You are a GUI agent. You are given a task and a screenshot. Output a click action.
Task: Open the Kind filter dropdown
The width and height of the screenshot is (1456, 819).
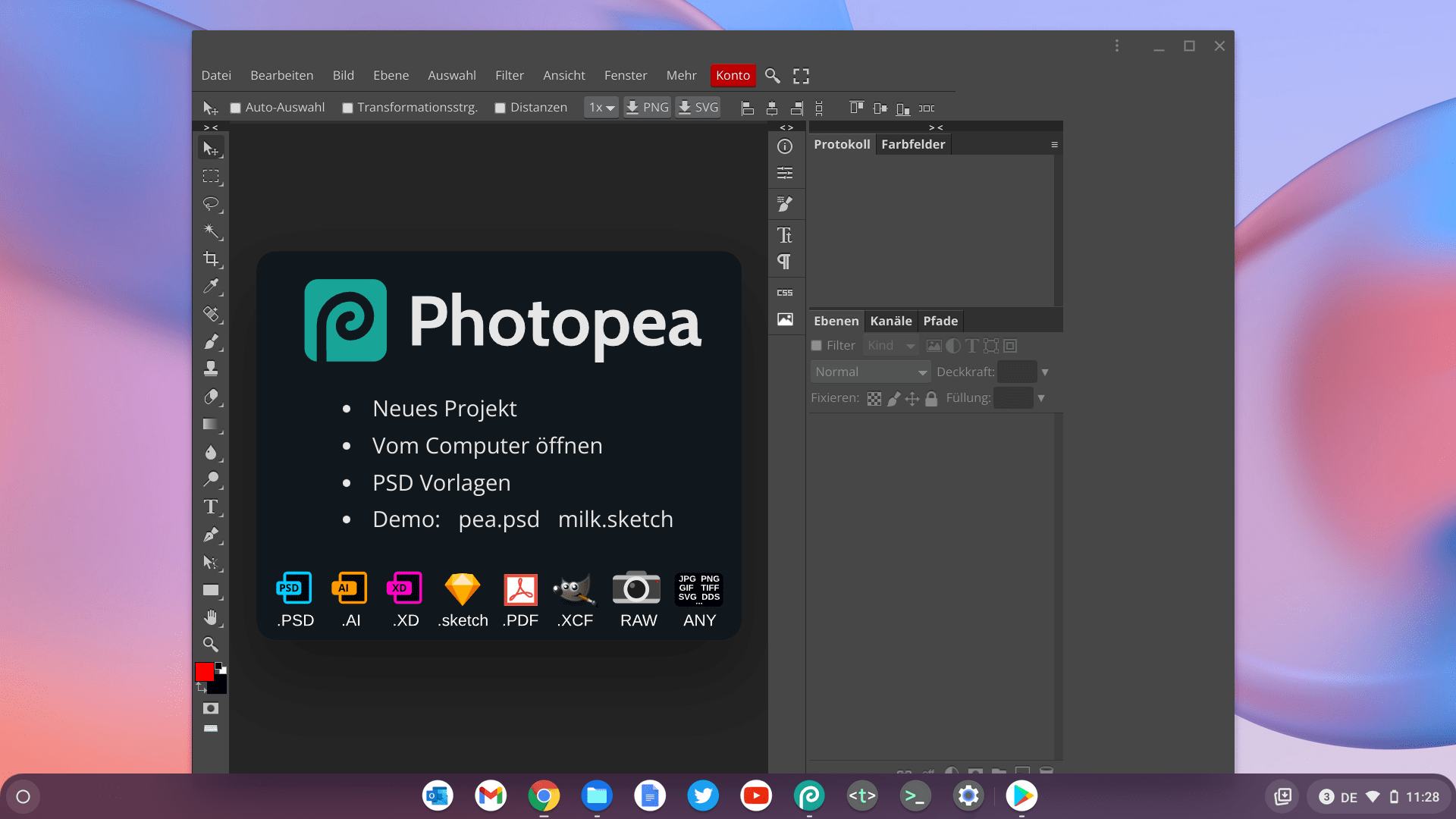click(x=890, y=346)
